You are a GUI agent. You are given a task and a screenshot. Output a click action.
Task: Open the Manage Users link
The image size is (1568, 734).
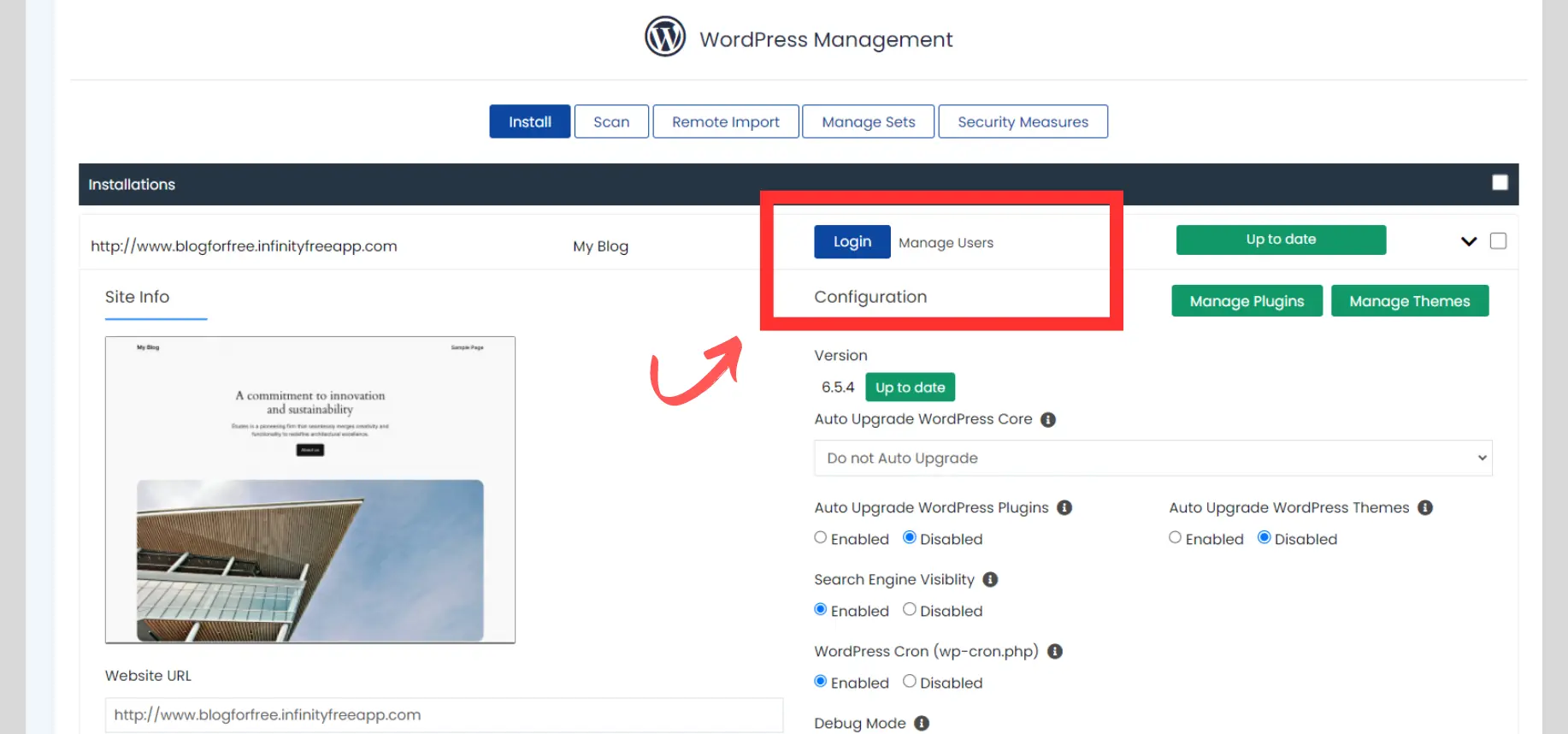point(946,243)
